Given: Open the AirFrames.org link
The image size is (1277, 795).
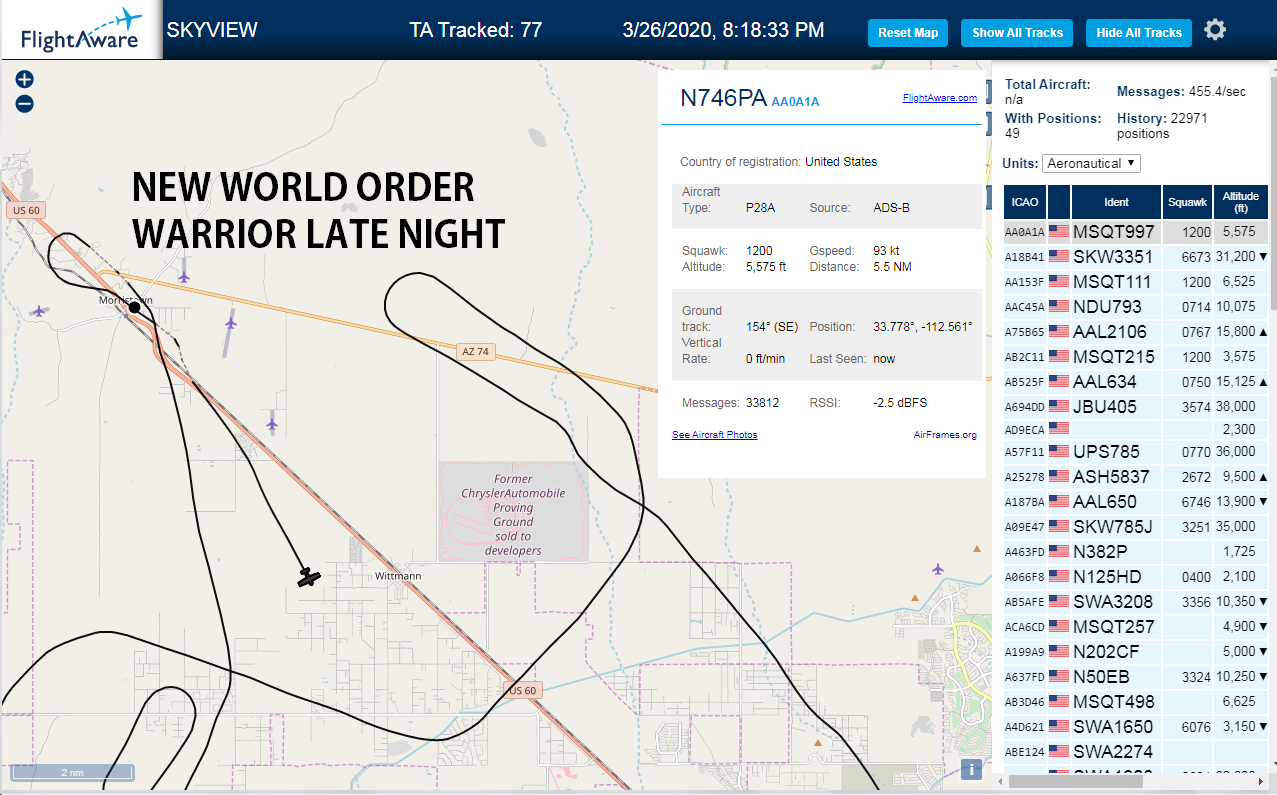Looking at the screenshot, I should click(945, 435).
